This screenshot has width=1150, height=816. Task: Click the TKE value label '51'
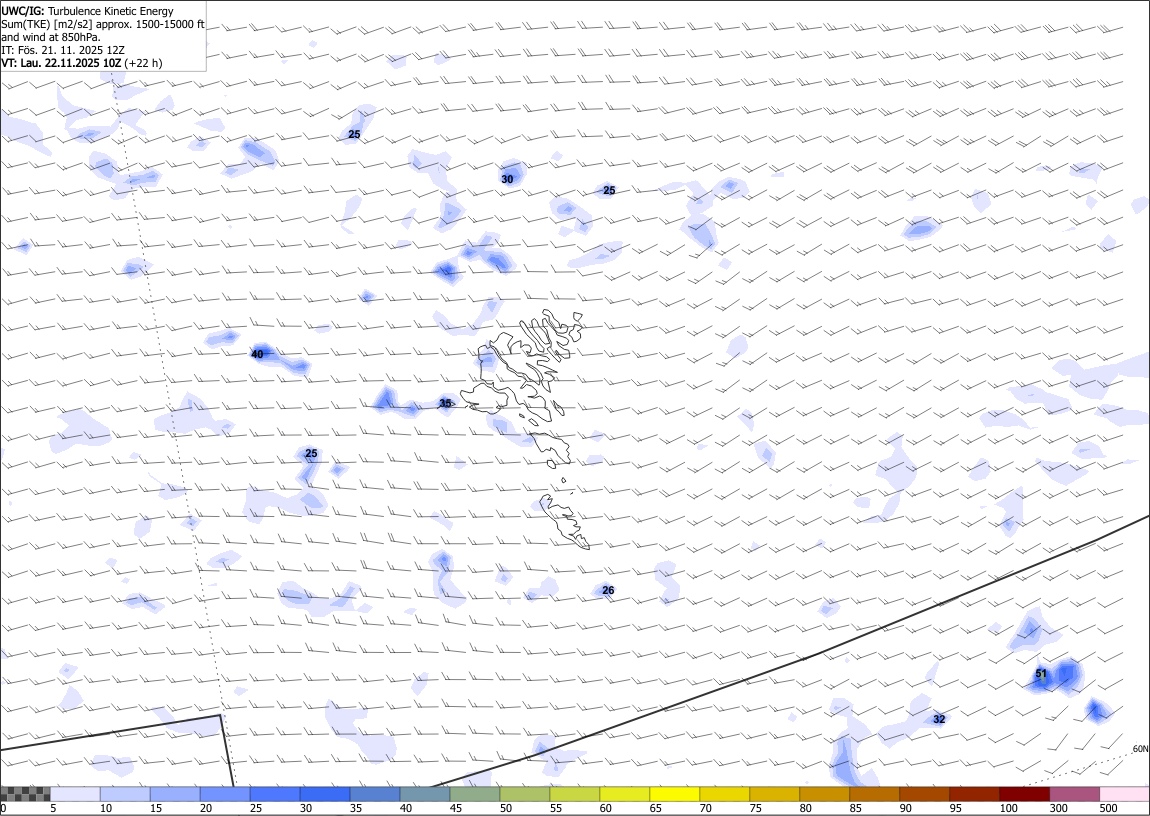click(x=1041, y=674)
